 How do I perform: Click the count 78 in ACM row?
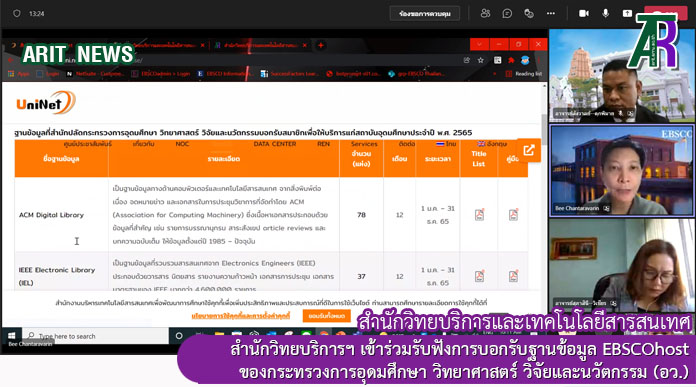pos(361,215)
